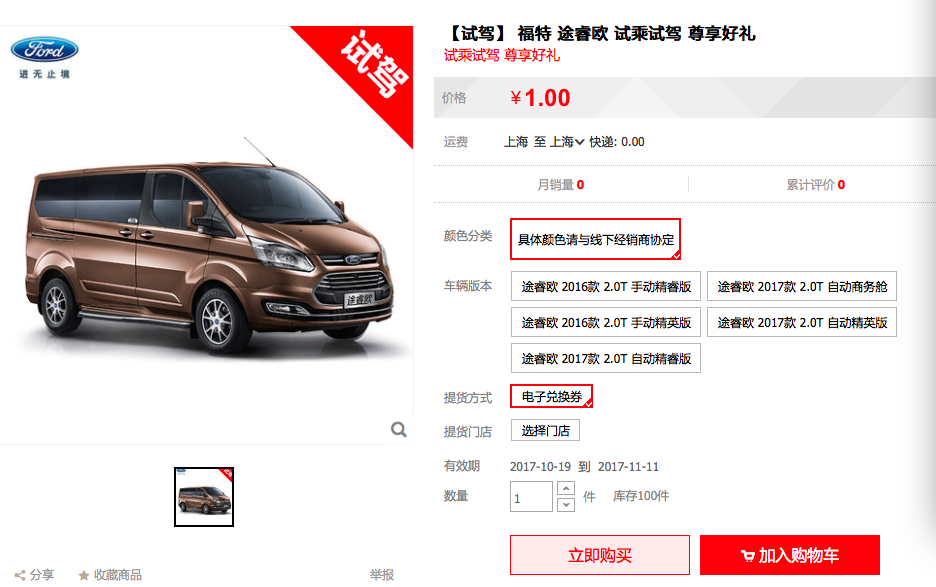Toggle the 电子兑换券 pickup method
The width and height of the screenshot is (936, 587).
coord(551,397)
